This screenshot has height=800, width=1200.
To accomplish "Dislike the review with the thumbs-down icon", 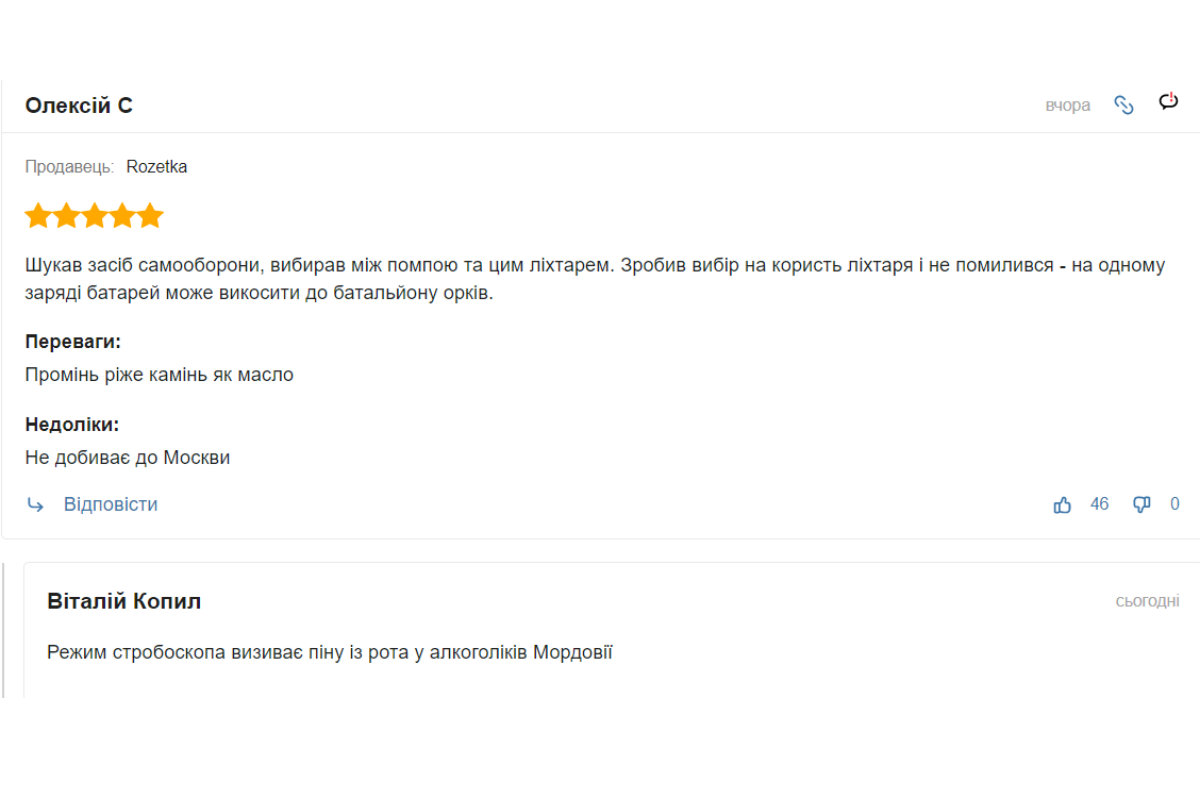I will pos(1142,505).
